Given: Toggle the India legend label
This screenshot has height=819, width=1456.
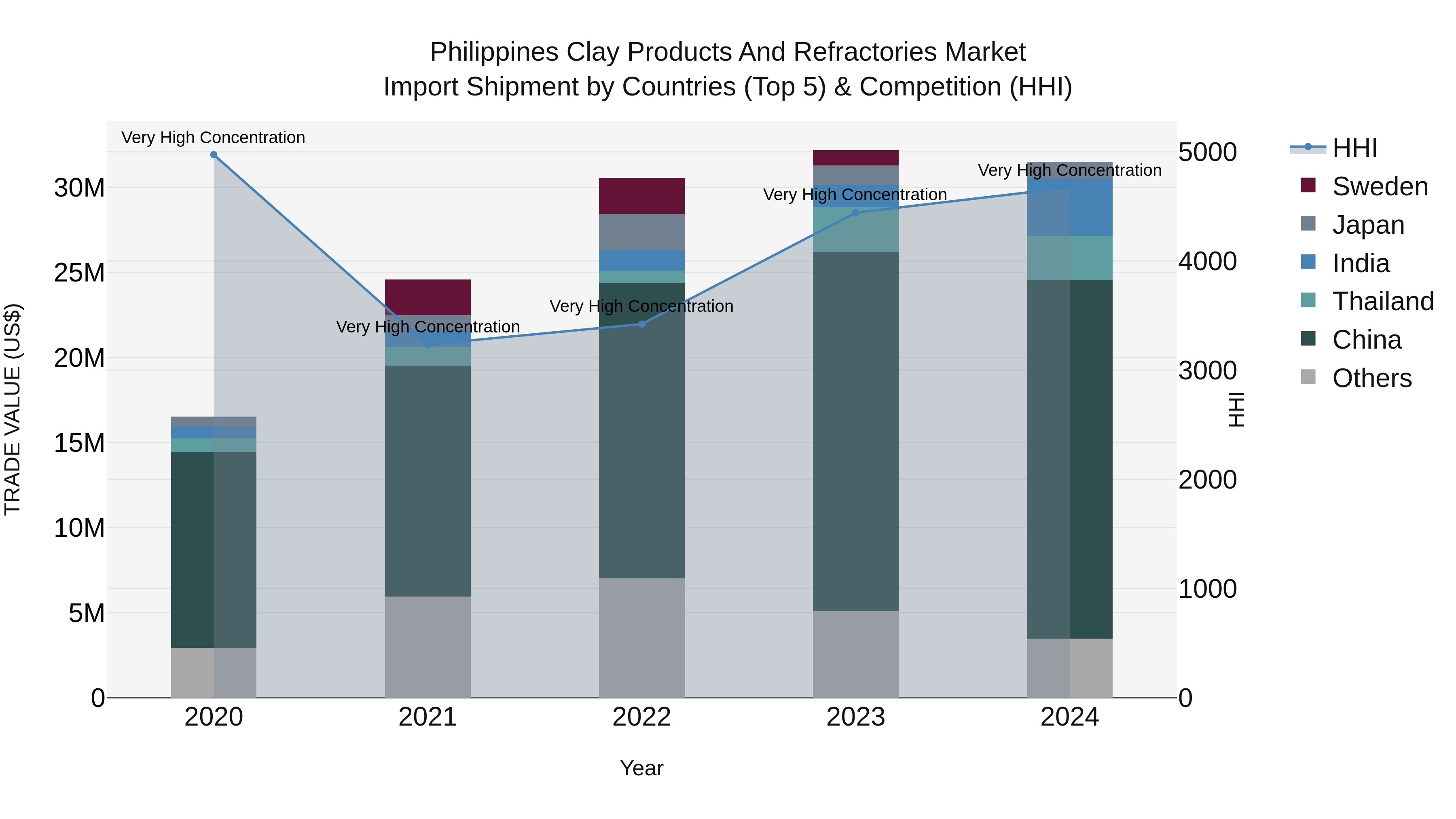Looking at the screenshot, I should point(1361,263).
